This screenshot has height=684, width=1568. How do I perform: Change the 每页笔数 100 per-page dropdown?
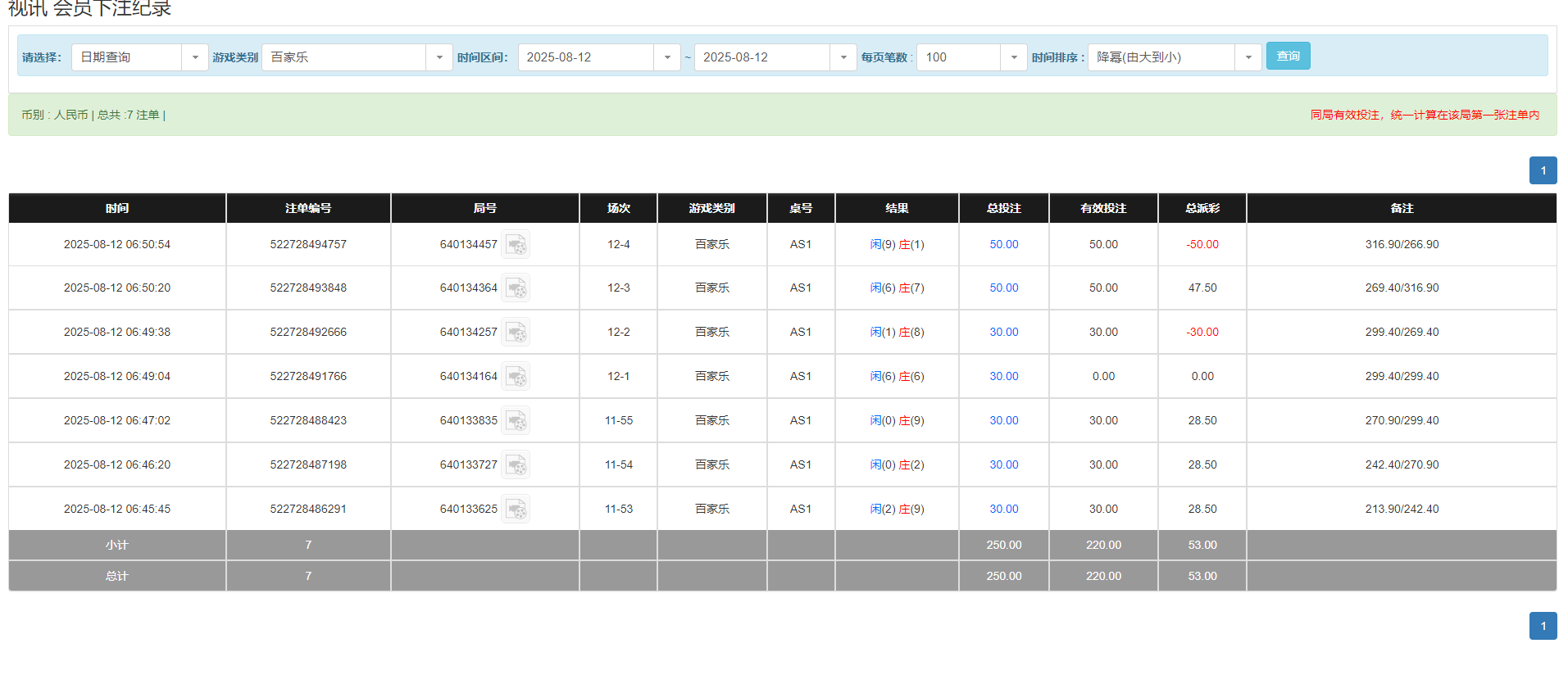pyautogui.click(x=1013, y=57)
